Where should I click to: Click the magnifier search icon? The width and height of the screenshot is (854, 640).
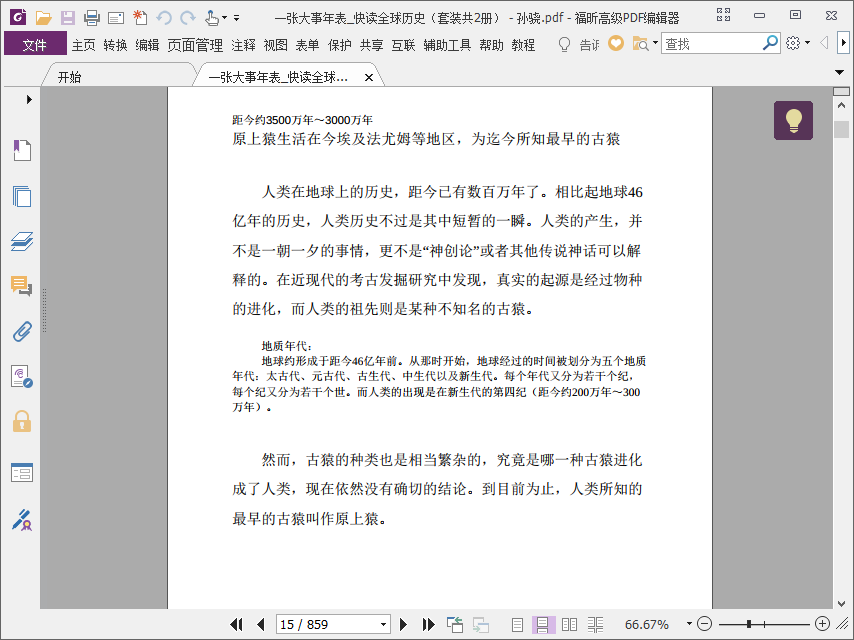point(770,43)
